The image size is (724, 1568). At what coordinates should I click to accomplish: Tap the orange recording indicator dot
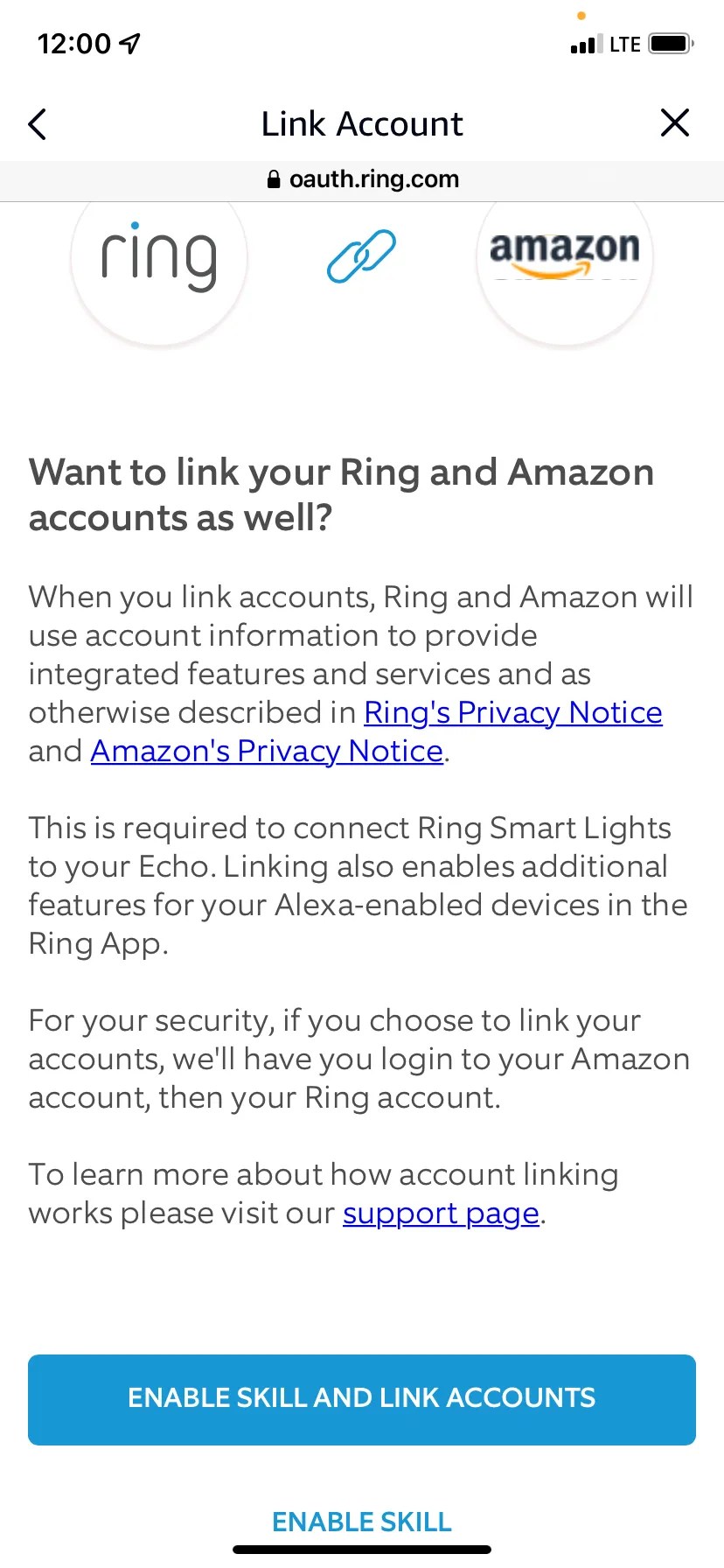pos(581,15)
